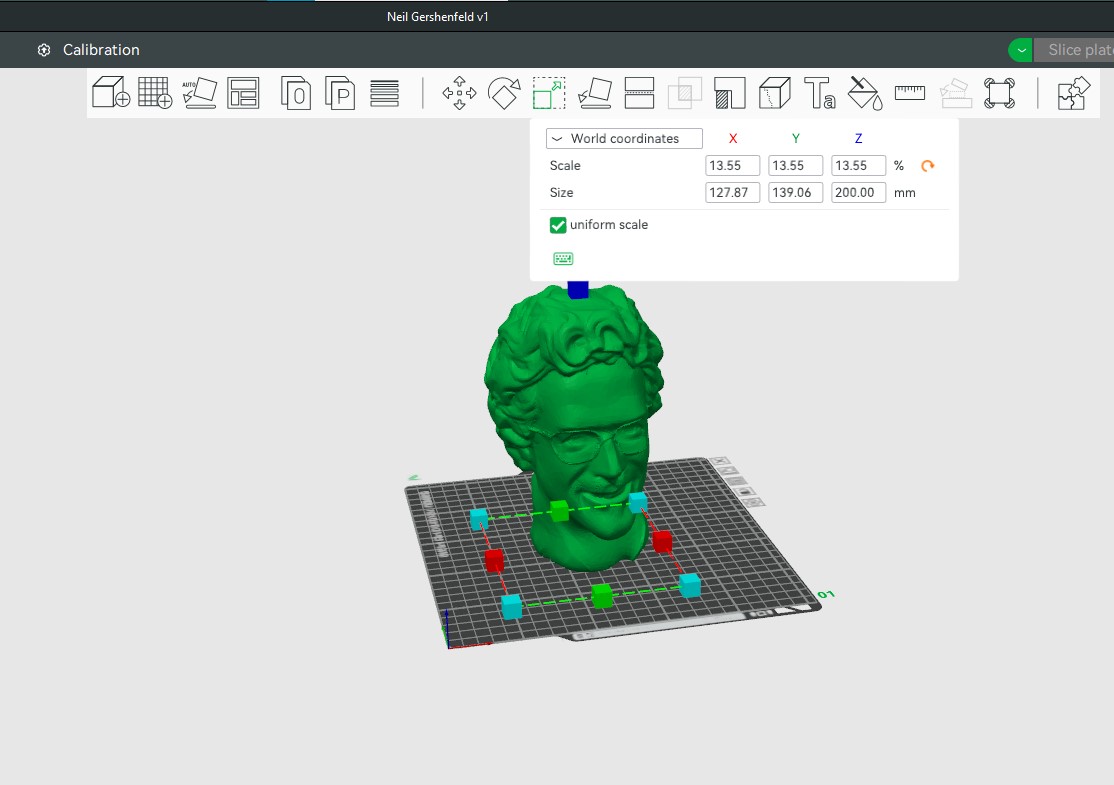The image size is (1114, 785).
Task: Open the Color painting bucket tool
Action: point(865,93)
